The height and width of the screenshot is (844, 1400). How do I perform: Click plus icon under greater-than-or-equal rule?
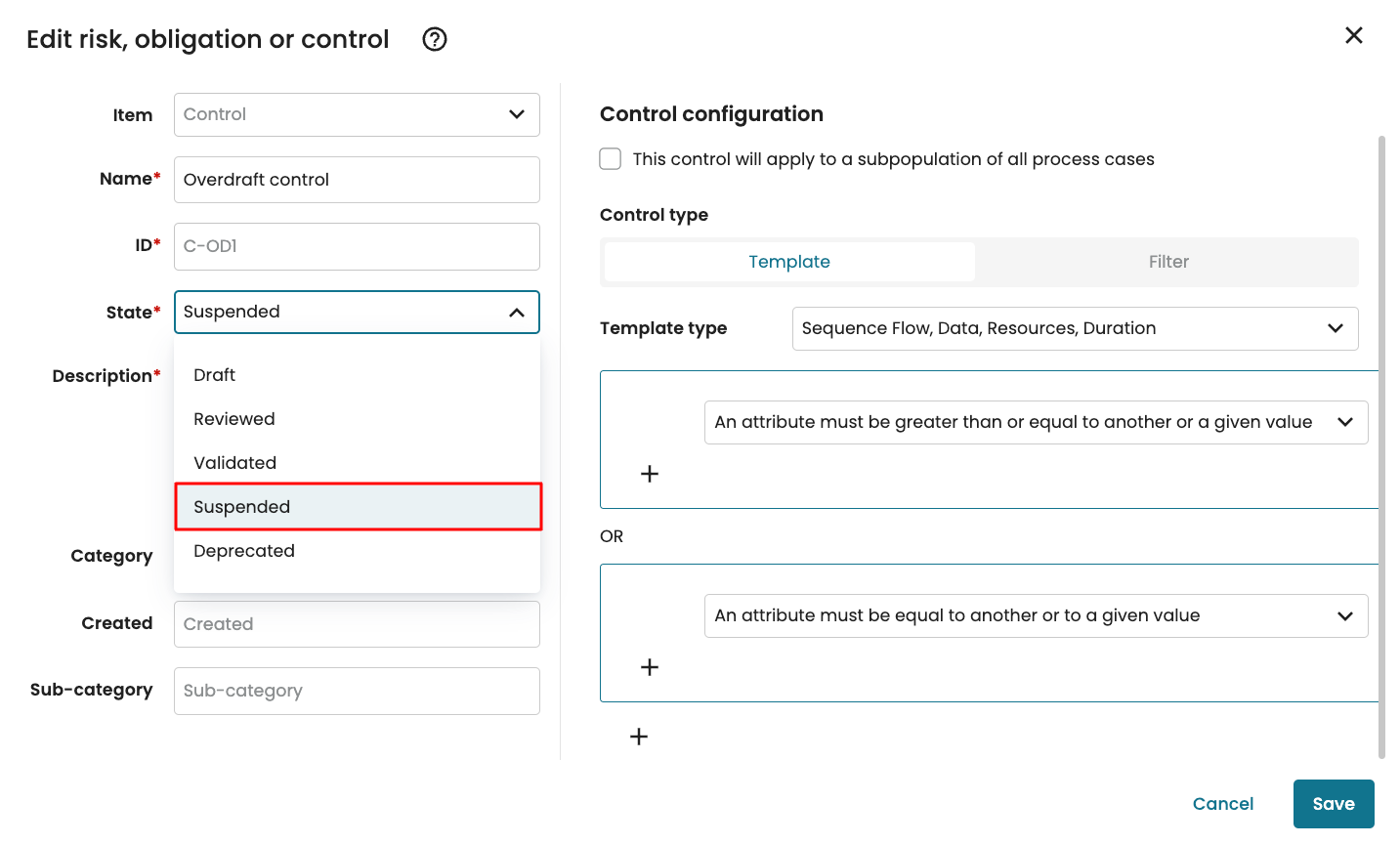coord(650,474)
